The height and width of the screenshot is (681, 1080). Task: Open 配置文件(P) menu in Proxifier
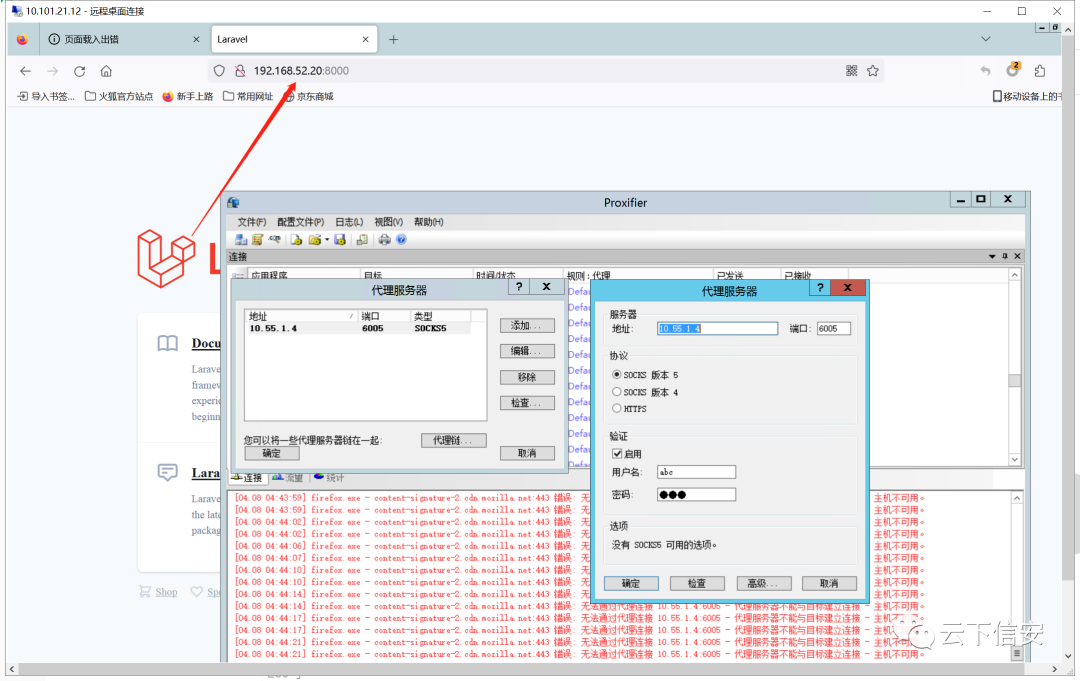pos(300,222)
